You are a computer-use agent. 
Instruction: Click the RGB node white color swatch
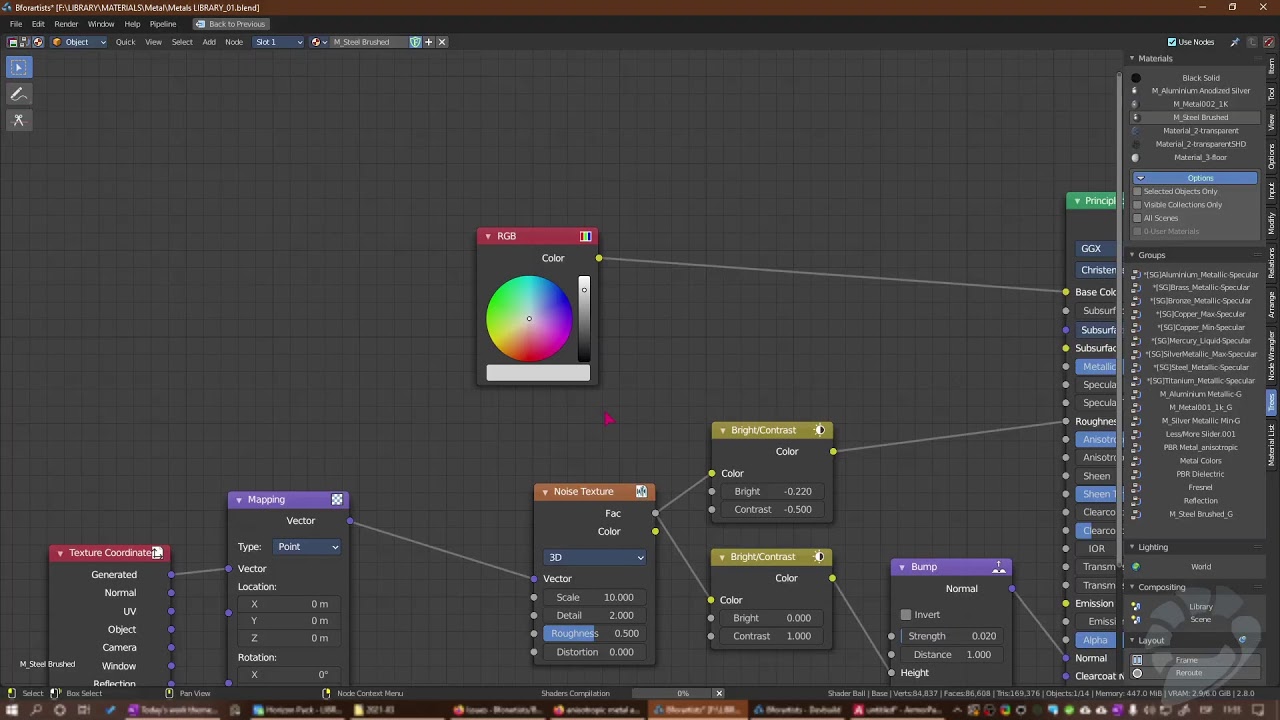[538, 373]
